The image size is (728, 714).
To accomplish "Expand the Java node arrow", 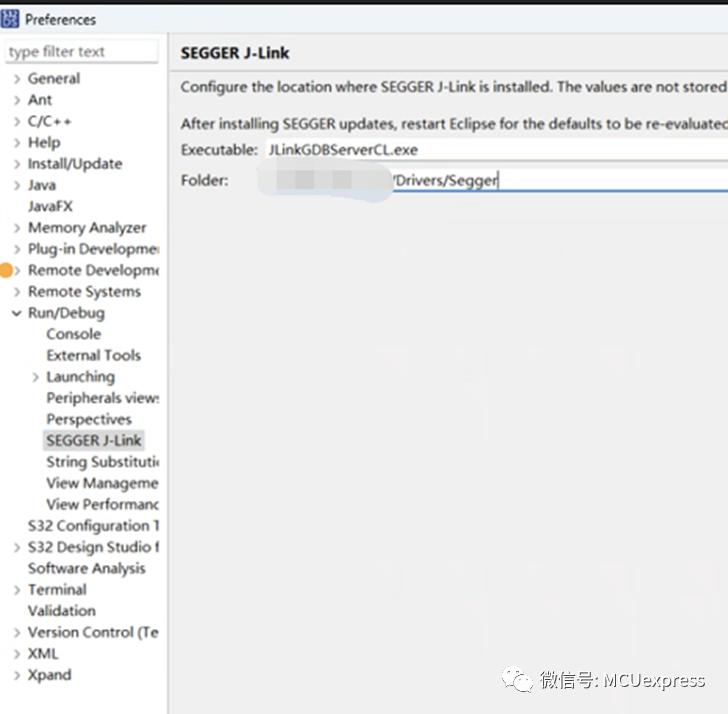I will 17,185.
